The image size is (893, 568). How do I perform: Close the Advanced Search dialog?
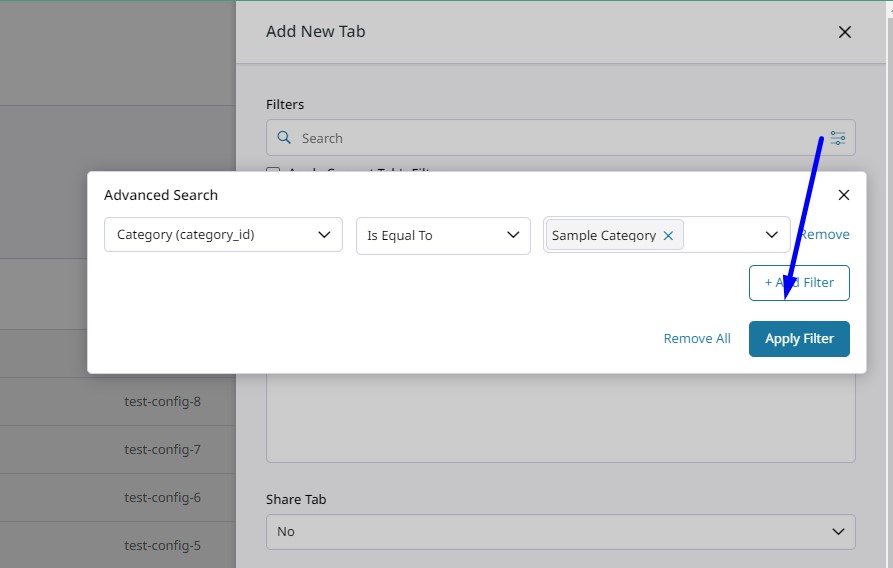843,195
